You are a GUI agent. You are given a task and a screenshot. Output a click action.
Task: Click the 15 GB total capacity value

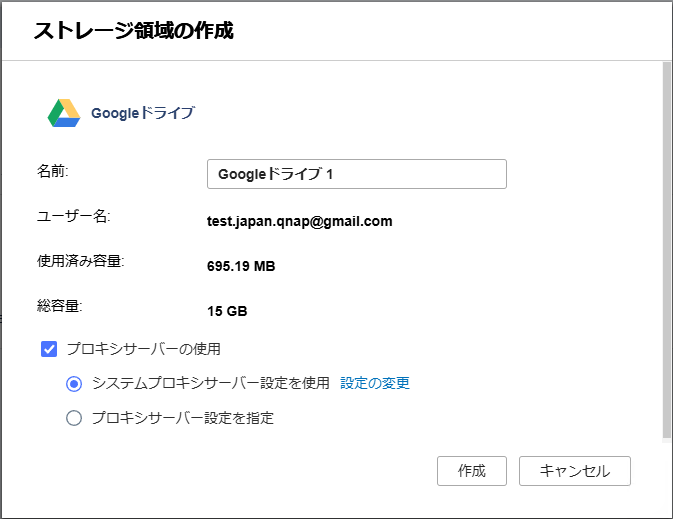[x=227, y=311]
